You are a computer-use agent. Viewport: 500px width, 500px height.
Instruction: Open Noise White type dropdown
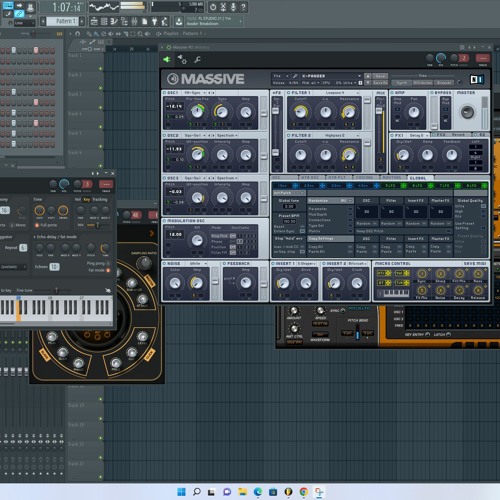tap(196, 264)
